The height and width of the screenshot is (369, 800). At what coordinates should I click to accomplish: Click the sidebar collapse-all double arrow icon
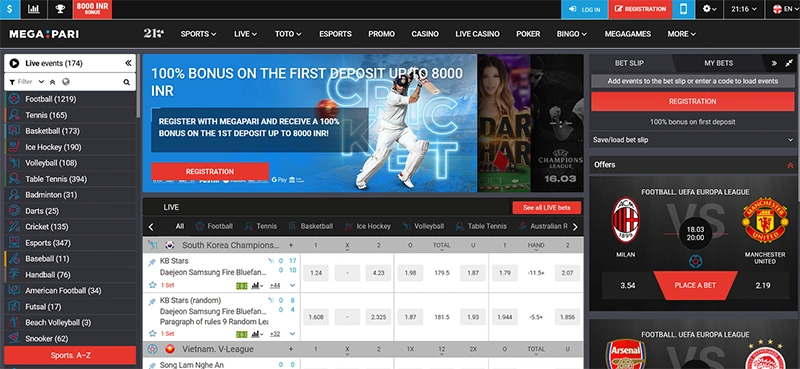click(53, 82)
